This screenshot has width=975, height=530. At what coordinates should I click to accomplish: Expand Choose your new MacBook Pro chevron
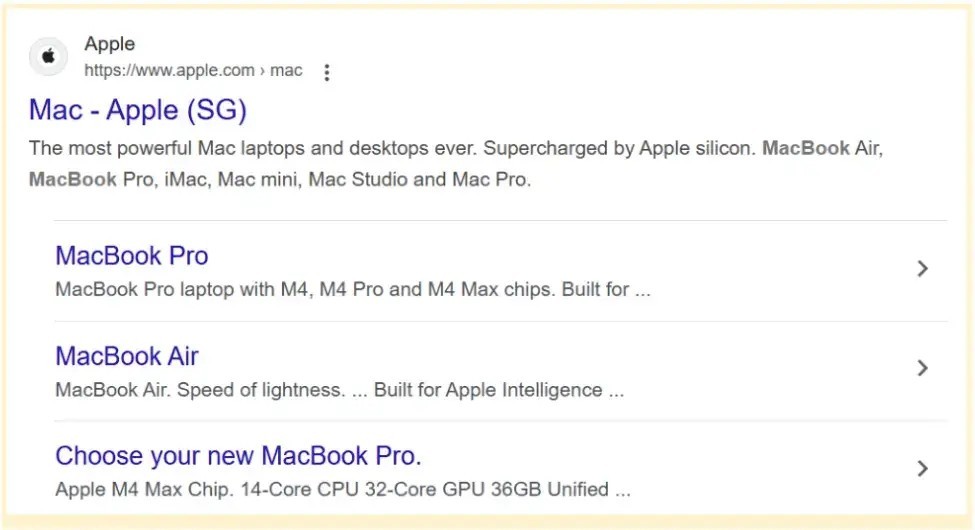point(923,468)
